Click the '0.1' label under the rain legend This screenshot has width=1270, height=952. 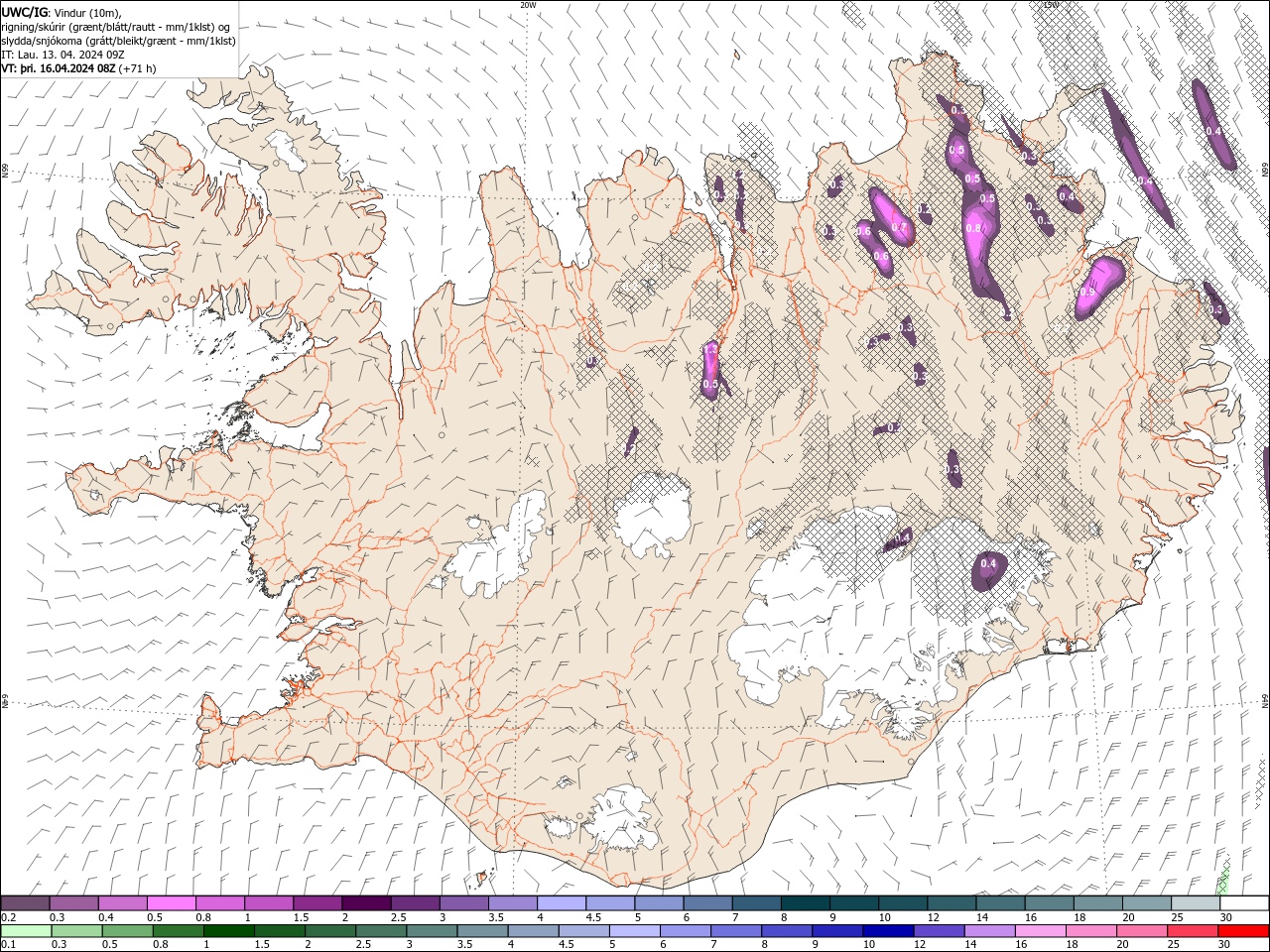9,945
